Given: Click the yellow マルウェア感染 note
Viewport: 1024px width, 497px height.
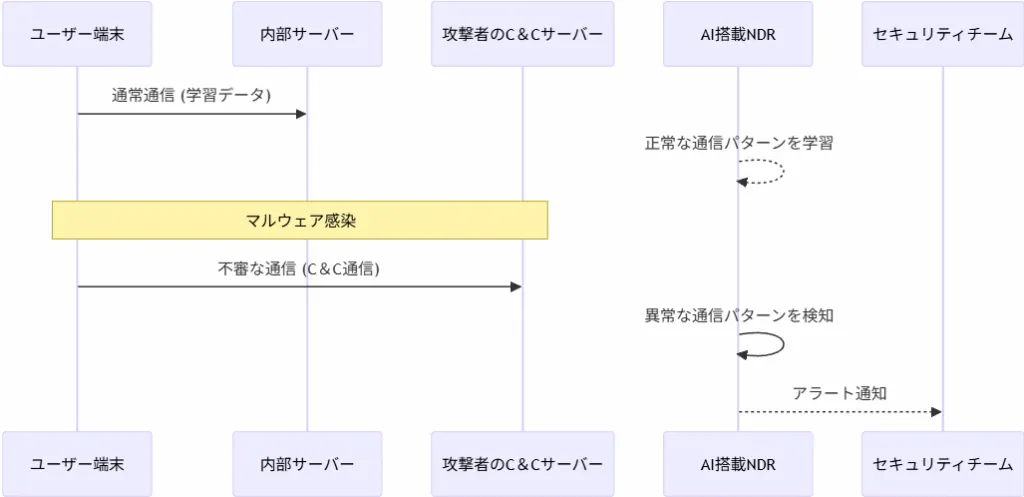Looking at the screenshot, I should [x=300, y=220].
